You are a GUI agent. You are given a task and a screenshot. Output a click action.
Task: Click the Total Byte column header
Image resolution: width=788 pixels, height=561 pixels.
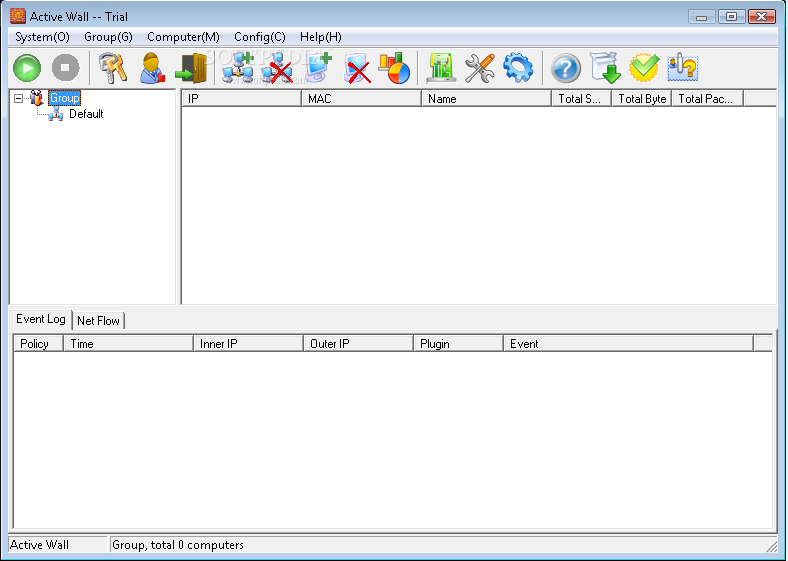coord(642,99)
